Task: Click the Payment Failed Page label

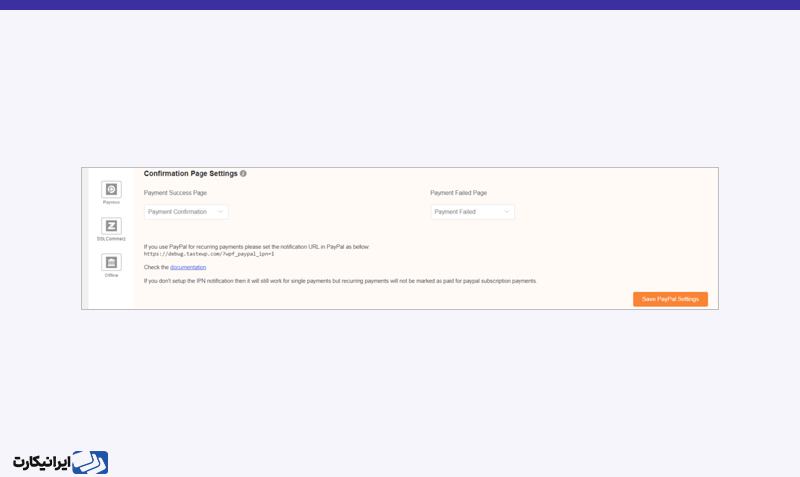Action: pyautogui.click(x=458, y=193)
